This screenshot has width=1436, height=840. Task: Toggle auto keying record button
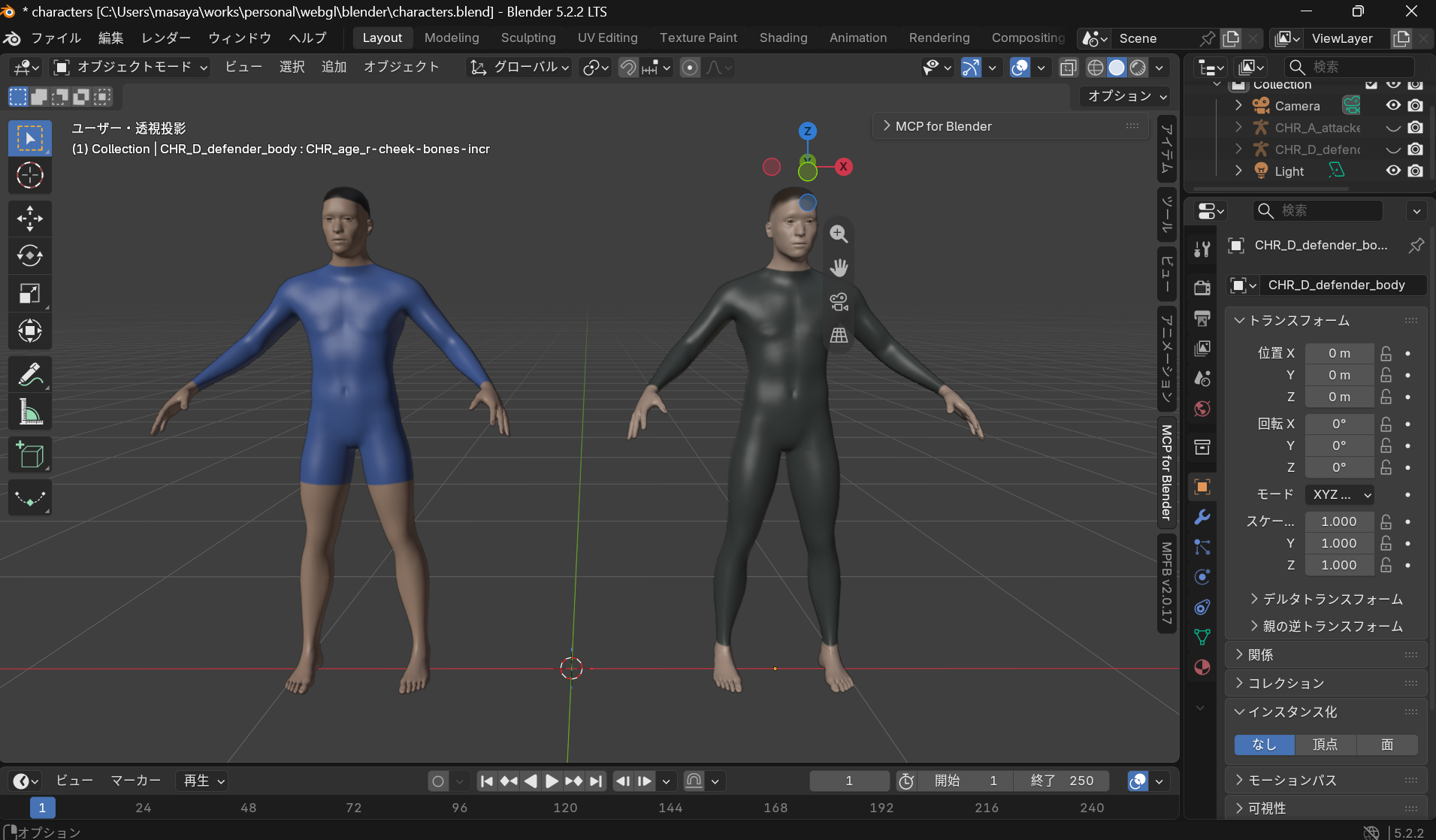pyautogui.click(x=438, y=781)
